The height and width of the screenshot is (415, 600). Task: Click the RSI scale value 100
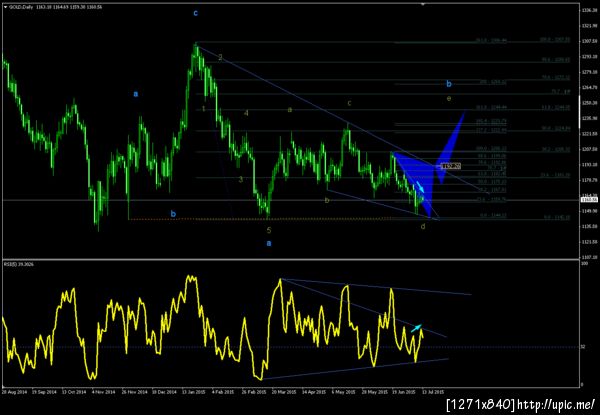click(x=584, y=264)
